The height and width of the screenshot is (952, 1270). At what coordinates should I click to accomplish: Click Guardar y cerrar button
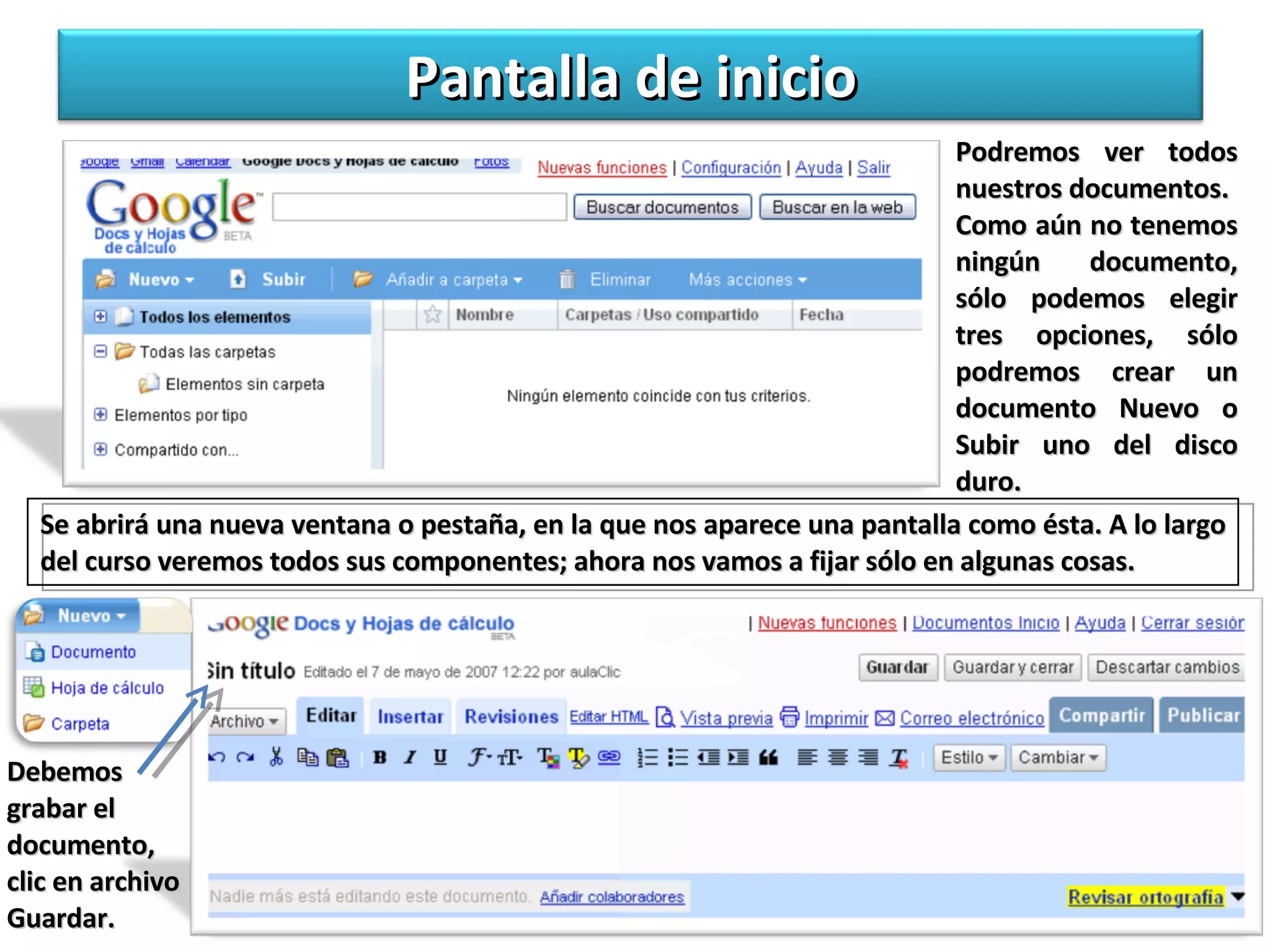pyautogui.click(x=1013, y=668)
